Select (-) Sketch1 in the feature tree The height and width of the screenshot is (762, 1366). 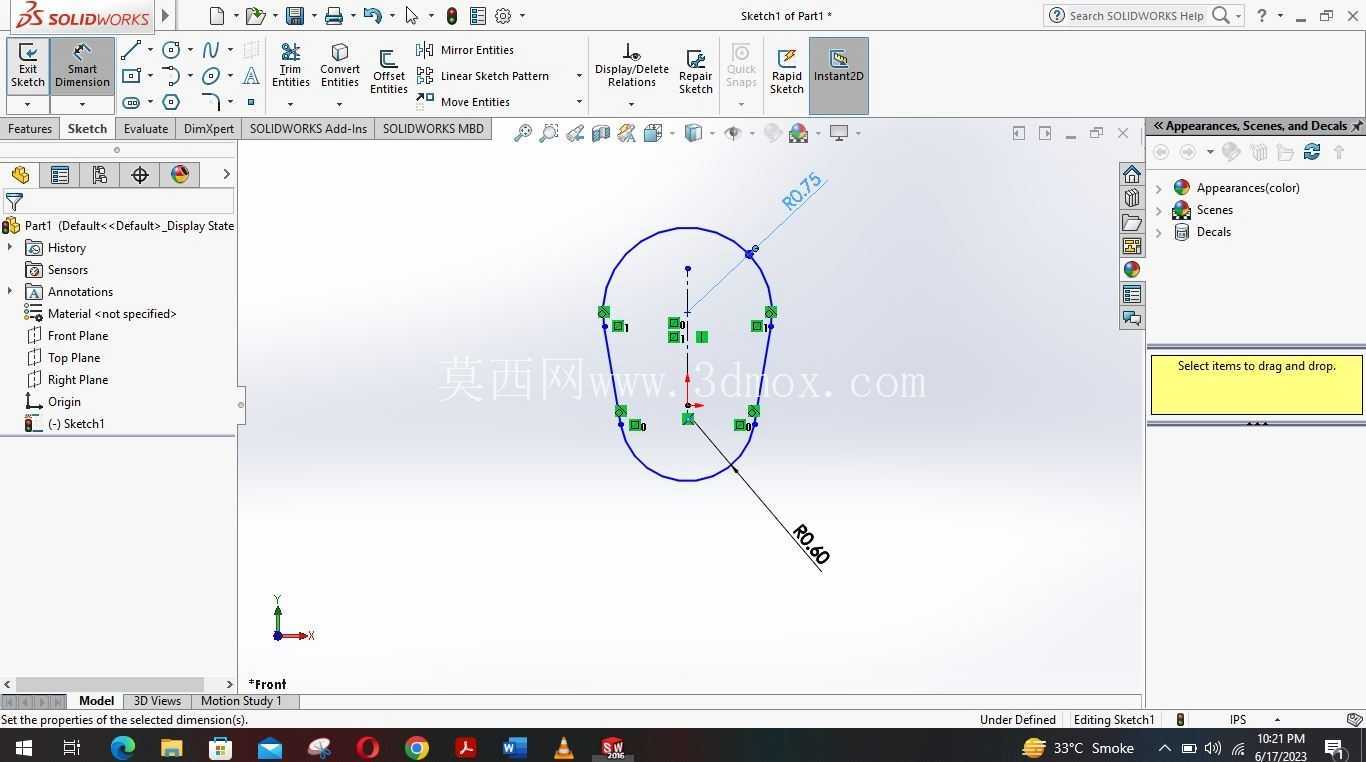[x=65, y=424]
